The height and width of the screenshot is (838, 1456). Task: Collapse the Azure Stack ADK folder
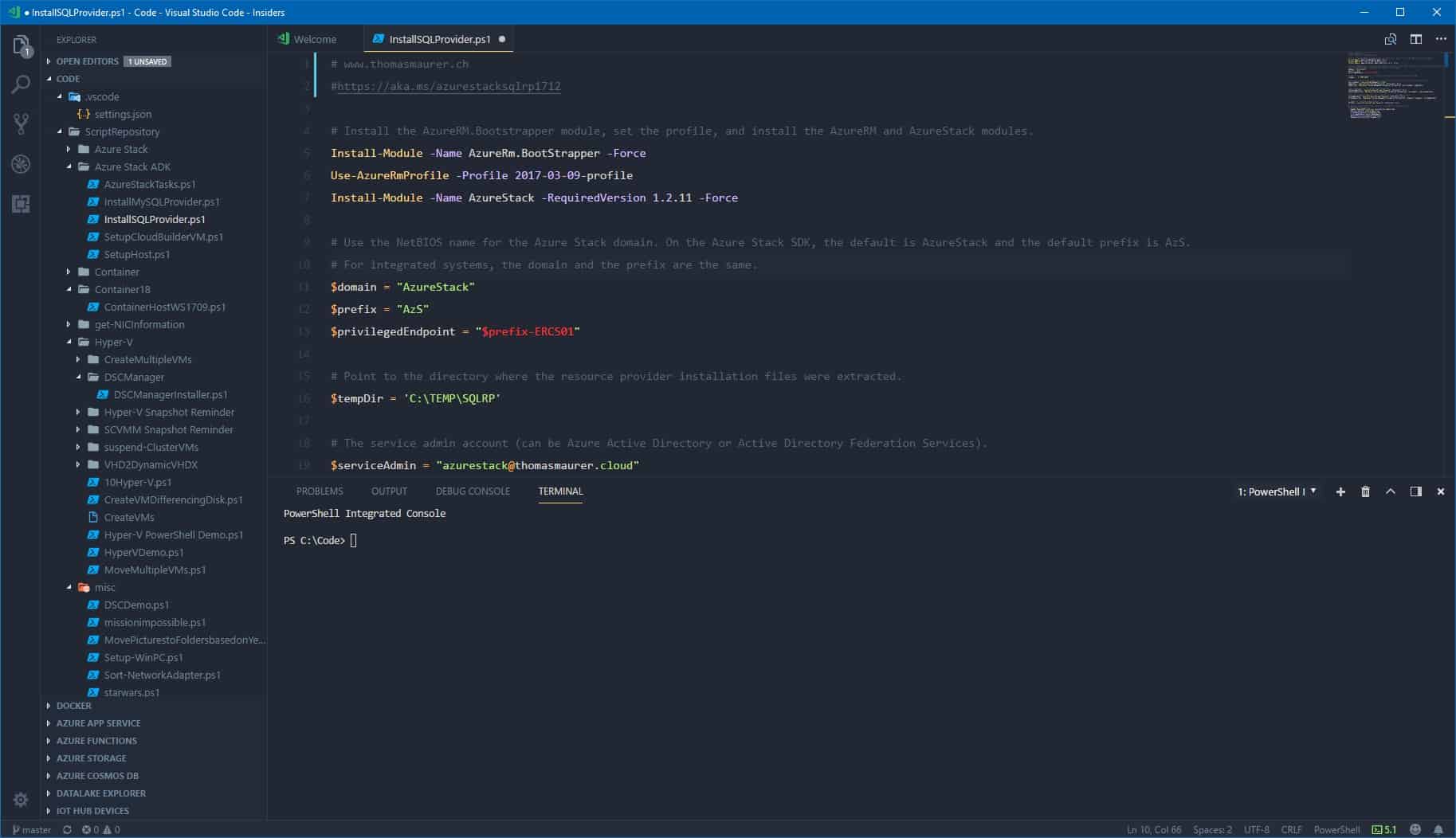click(x=132, y=166)
